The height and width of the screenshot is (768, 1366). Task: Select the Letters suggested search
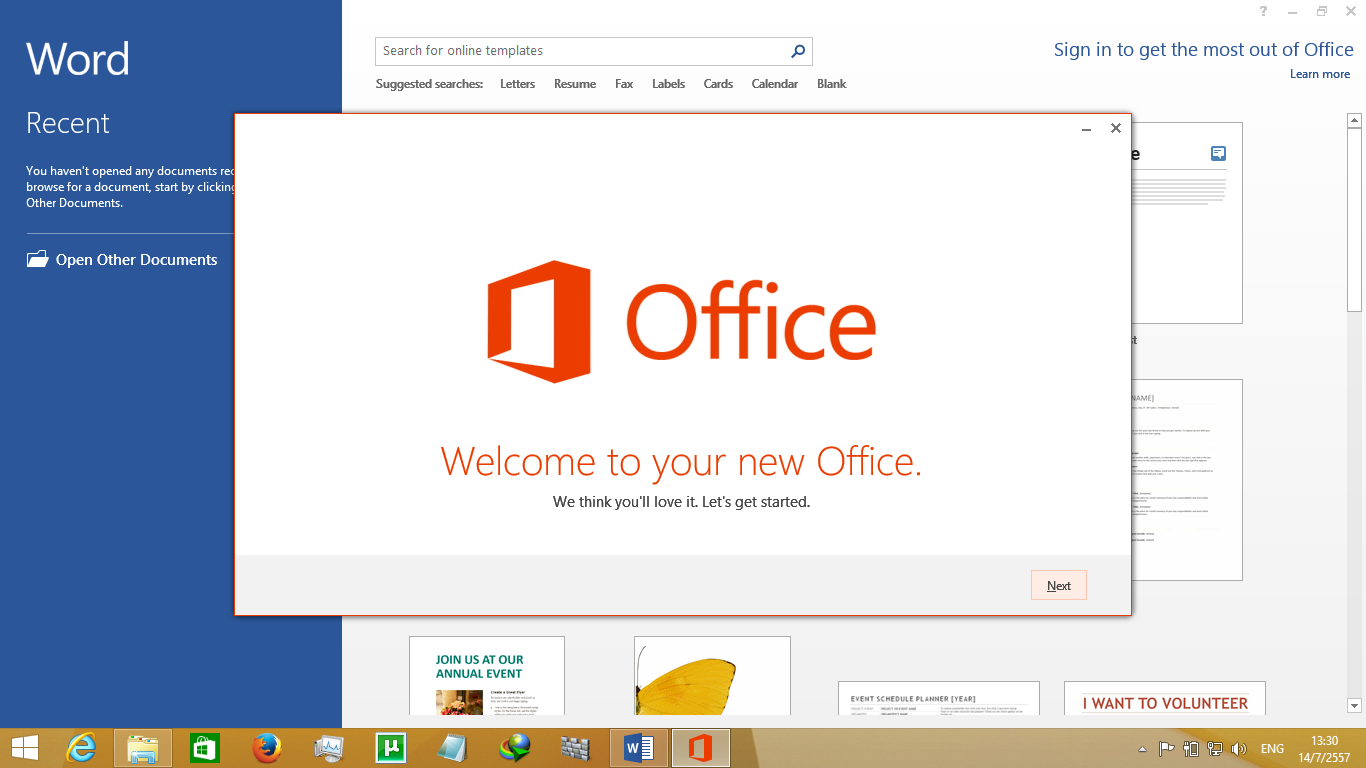517,84
